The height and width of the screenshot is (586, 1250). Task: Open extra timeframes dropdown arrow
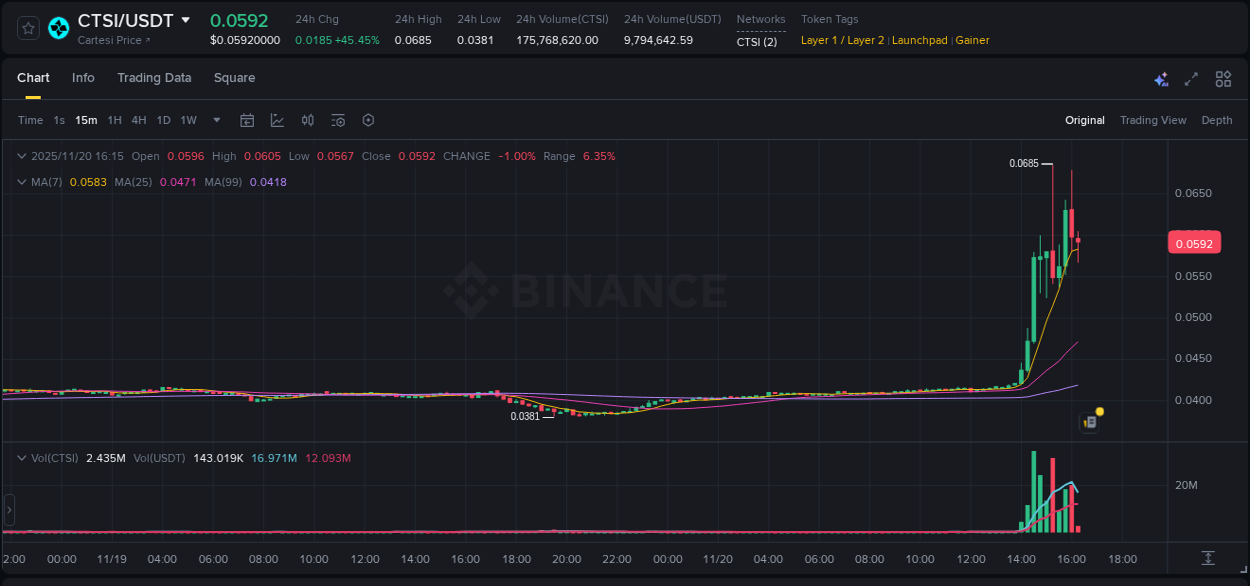coord(215,120)
